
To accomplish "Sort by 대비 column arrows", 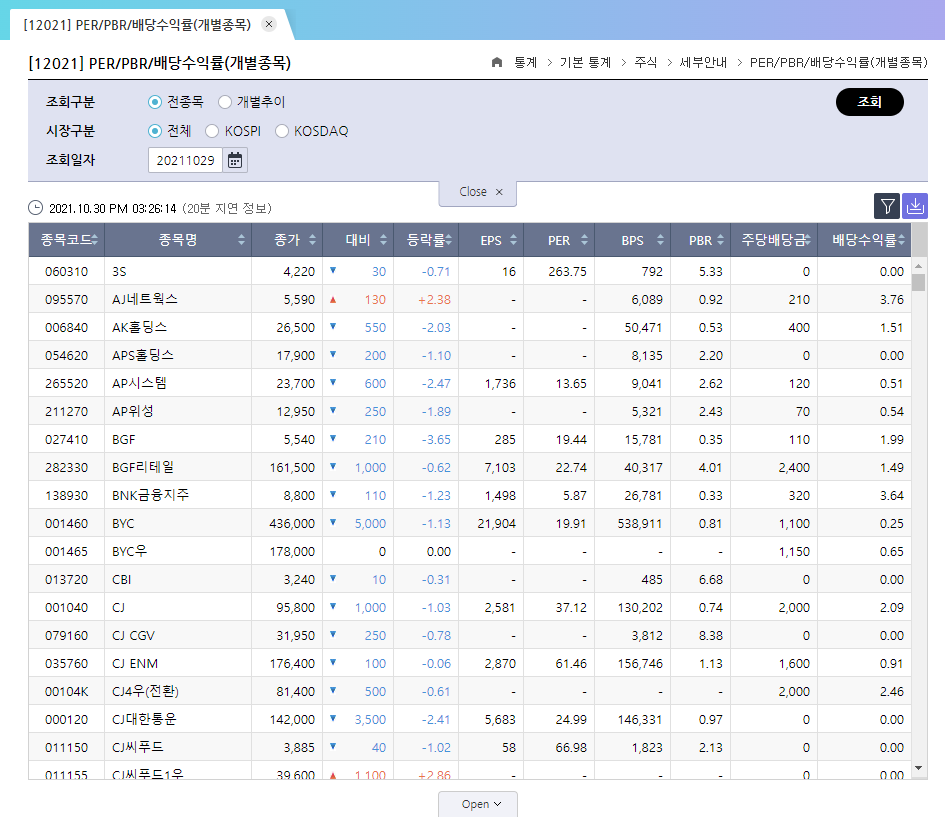I will (x=383, y=240).
